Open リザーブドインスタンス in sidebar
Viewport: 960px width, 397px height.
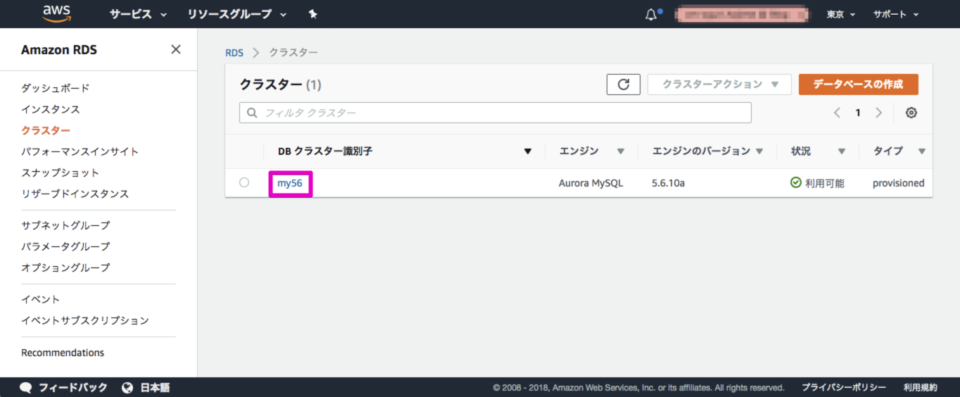point(75,194)
